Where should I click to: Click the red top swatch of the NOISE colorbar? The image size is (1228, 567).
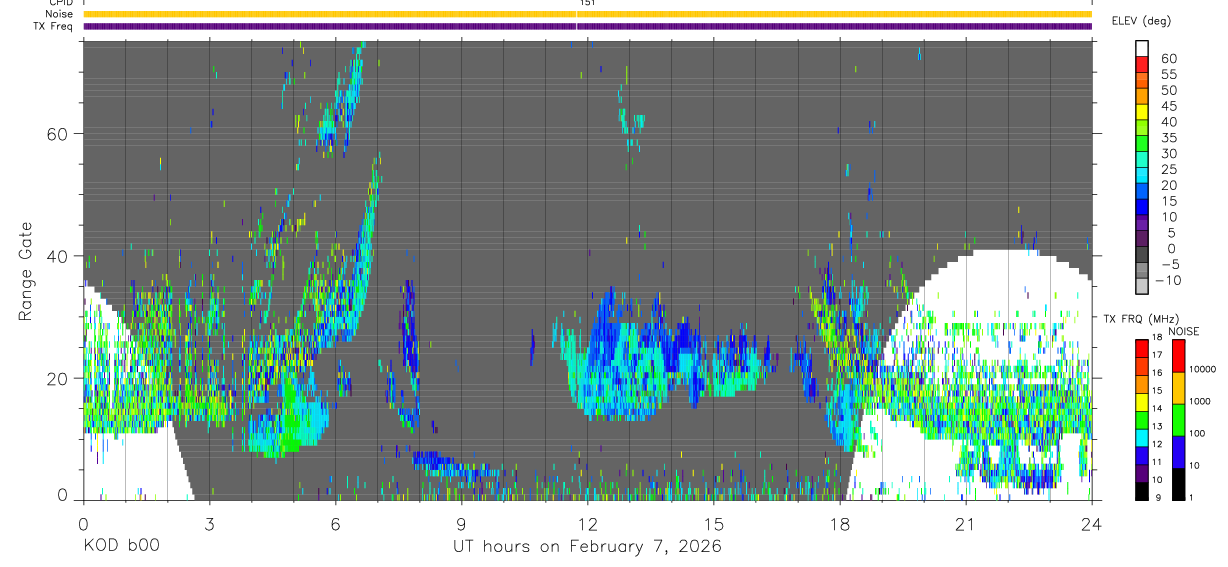tap(1177, 356)
